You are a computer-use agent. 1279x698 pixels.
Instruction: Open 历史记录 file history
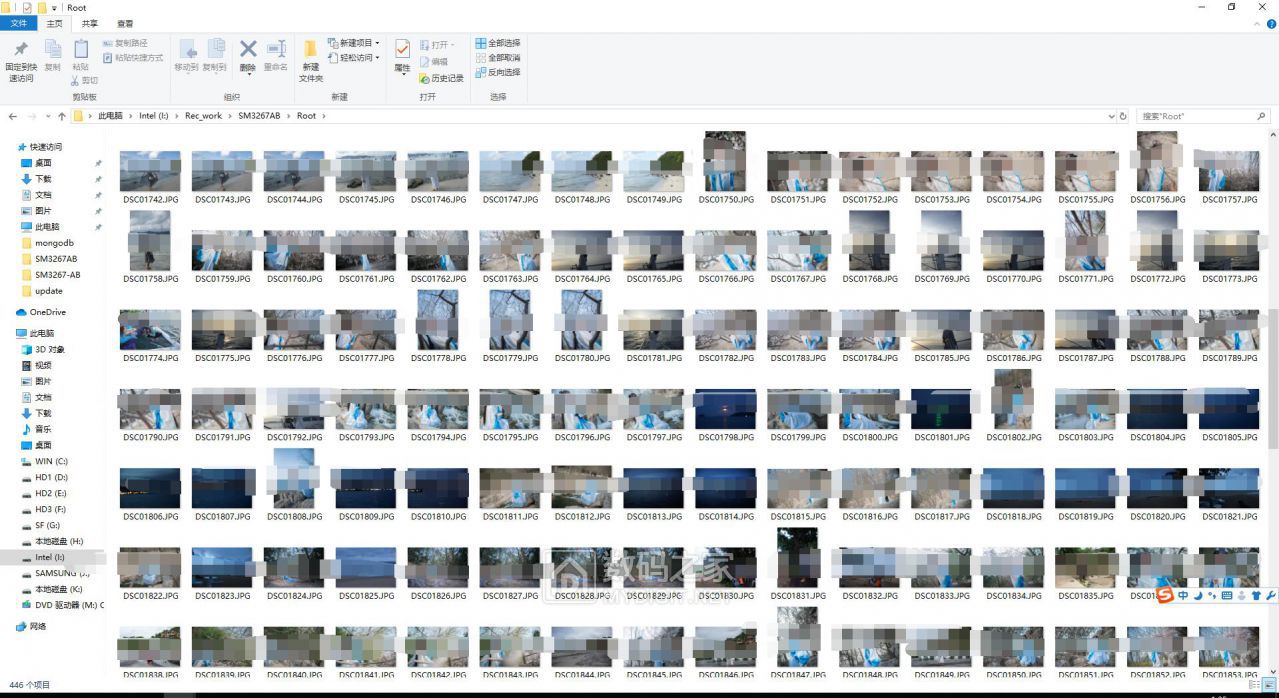click(x=441, y=78)
